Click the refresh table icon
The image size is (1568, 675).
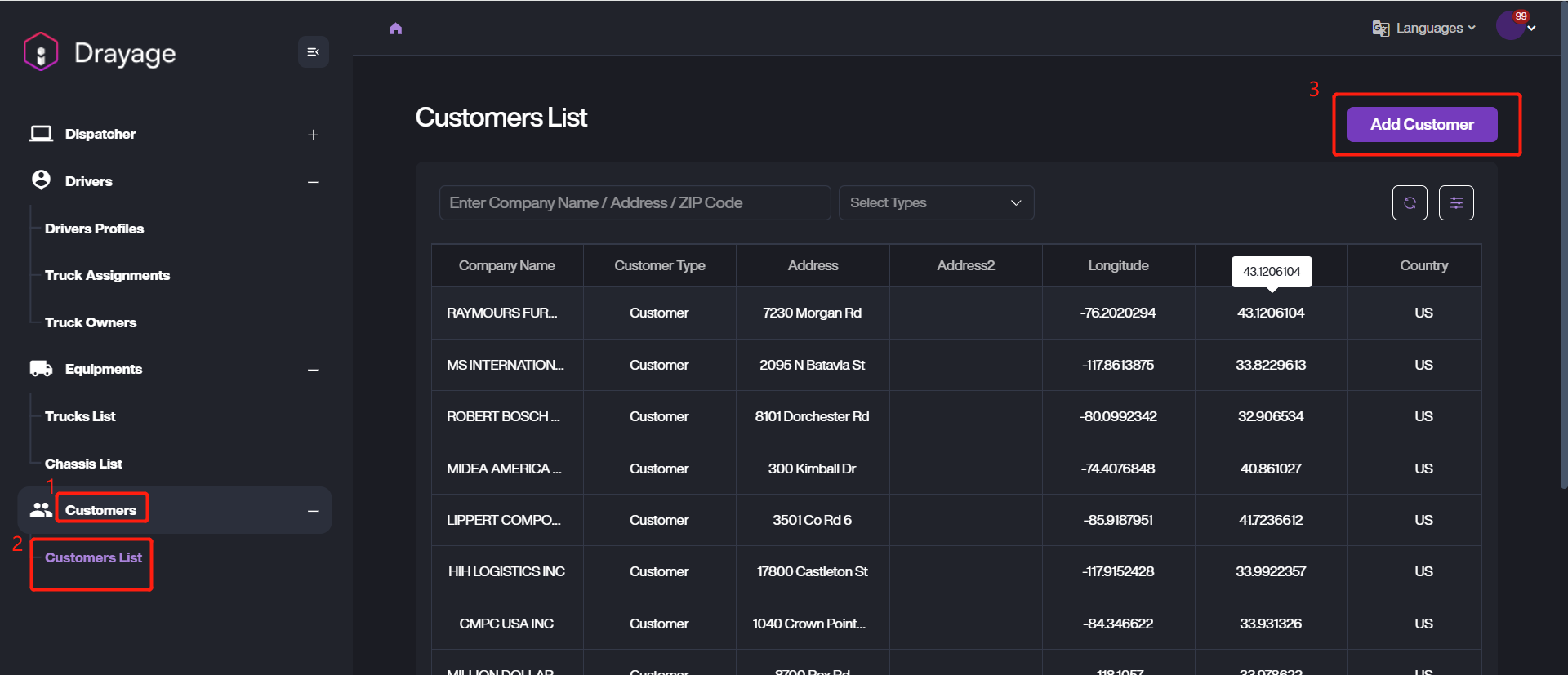point(1410,203)
